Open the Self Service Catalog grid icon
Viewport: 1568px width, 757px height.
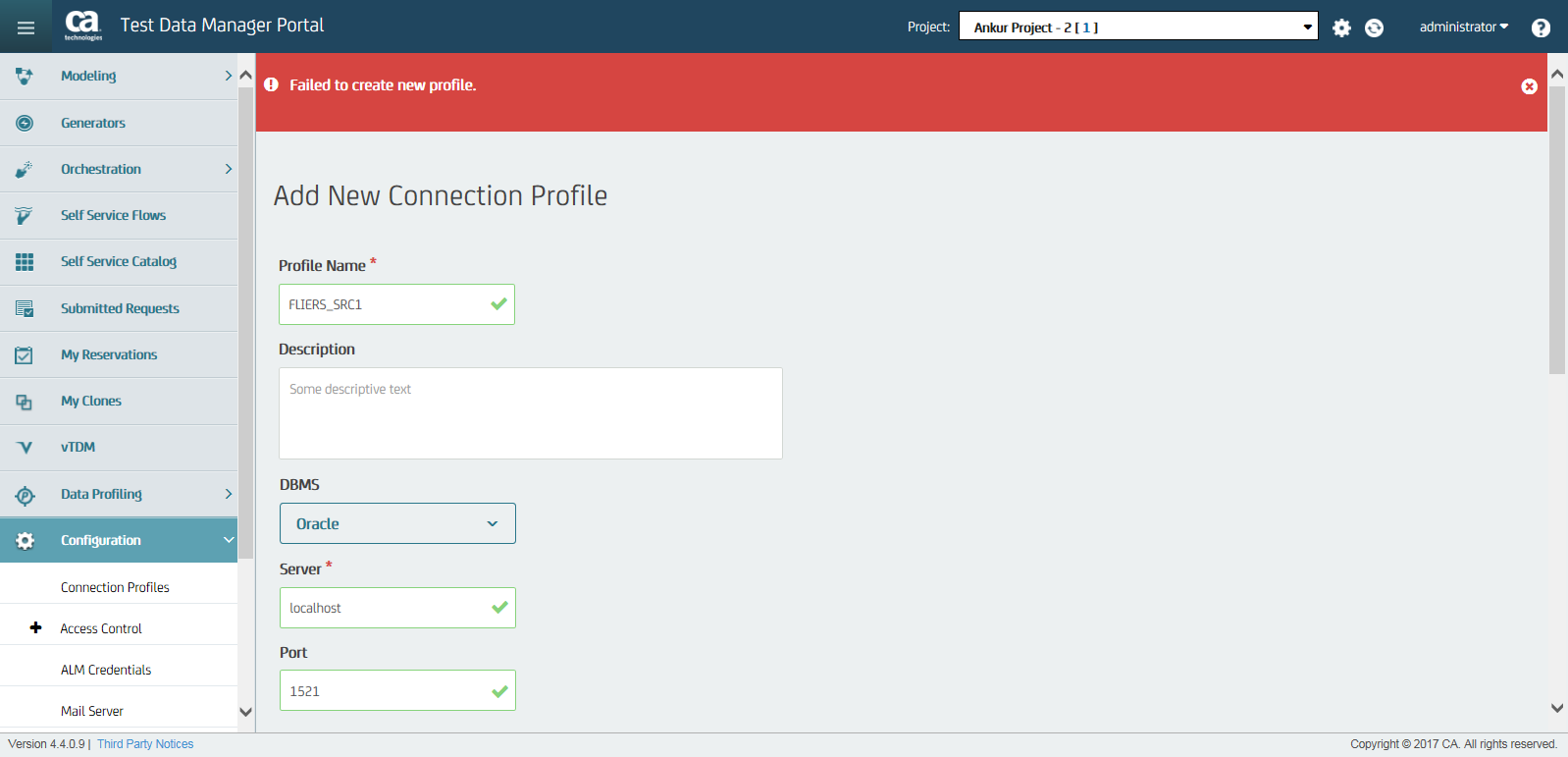24,261
